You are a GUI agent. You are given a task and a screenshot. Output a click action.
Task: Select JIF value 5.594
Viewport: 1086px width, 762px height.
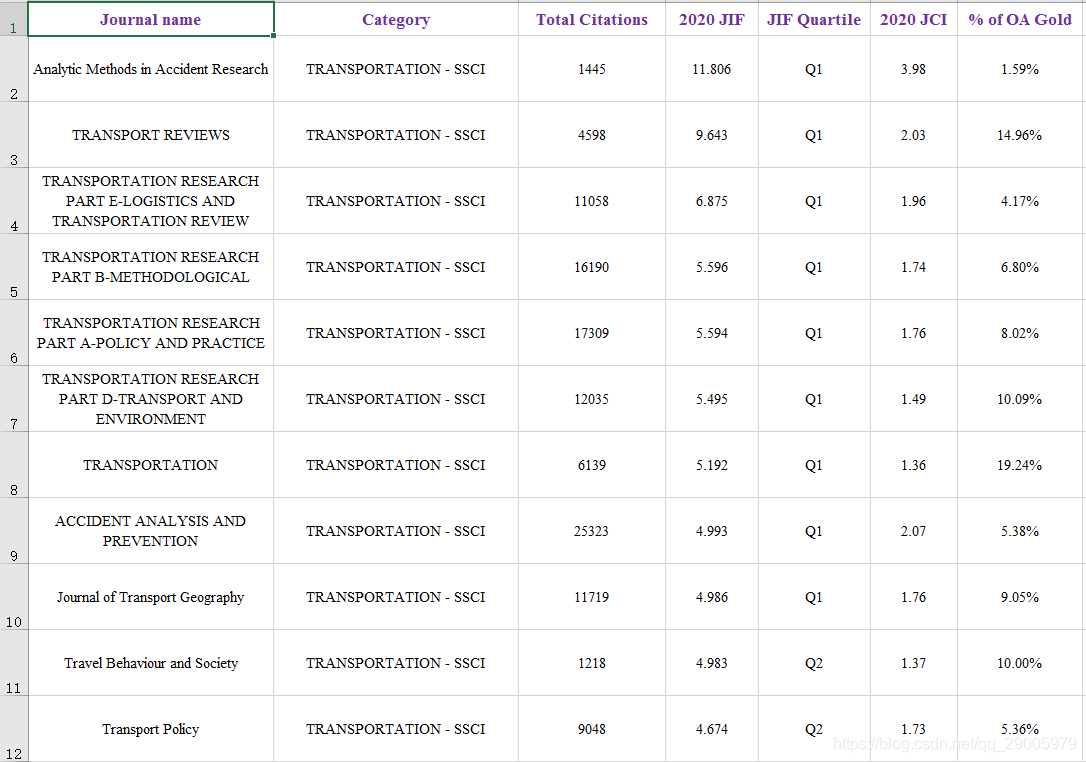click(711, 333)
